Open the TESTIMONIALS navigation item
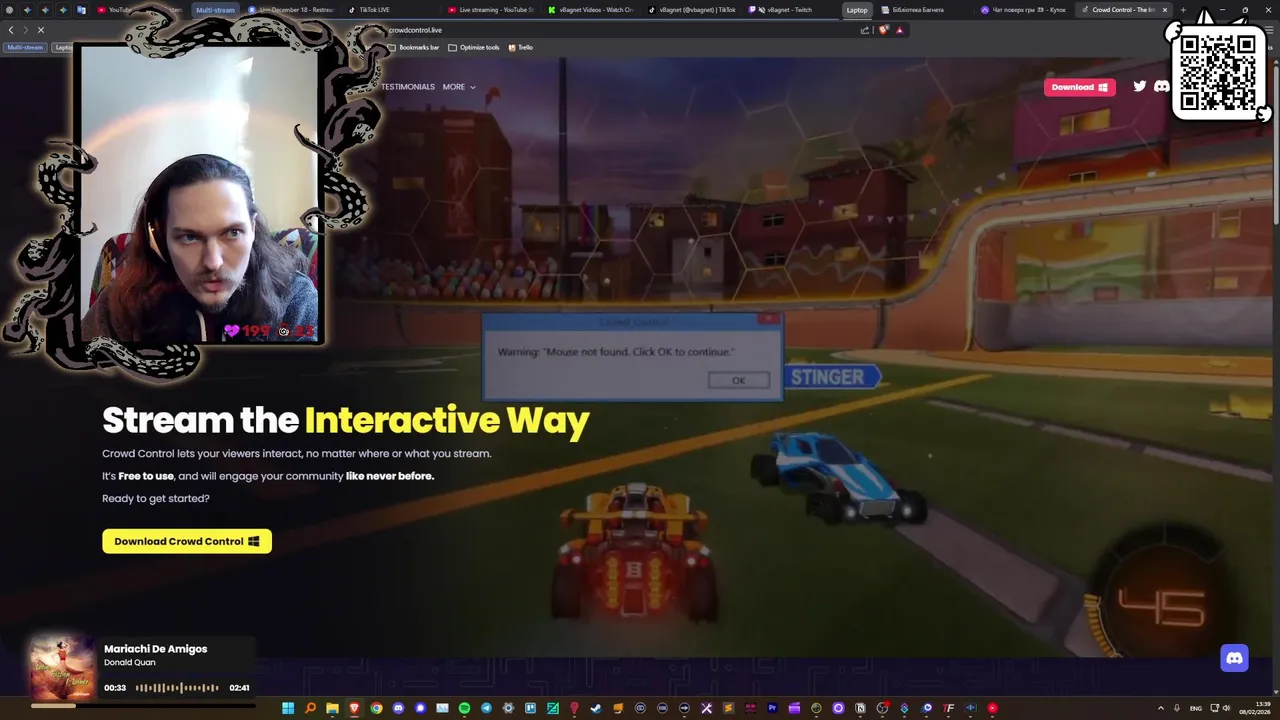This screenshot has height=720, width=1280. (408, 87)
